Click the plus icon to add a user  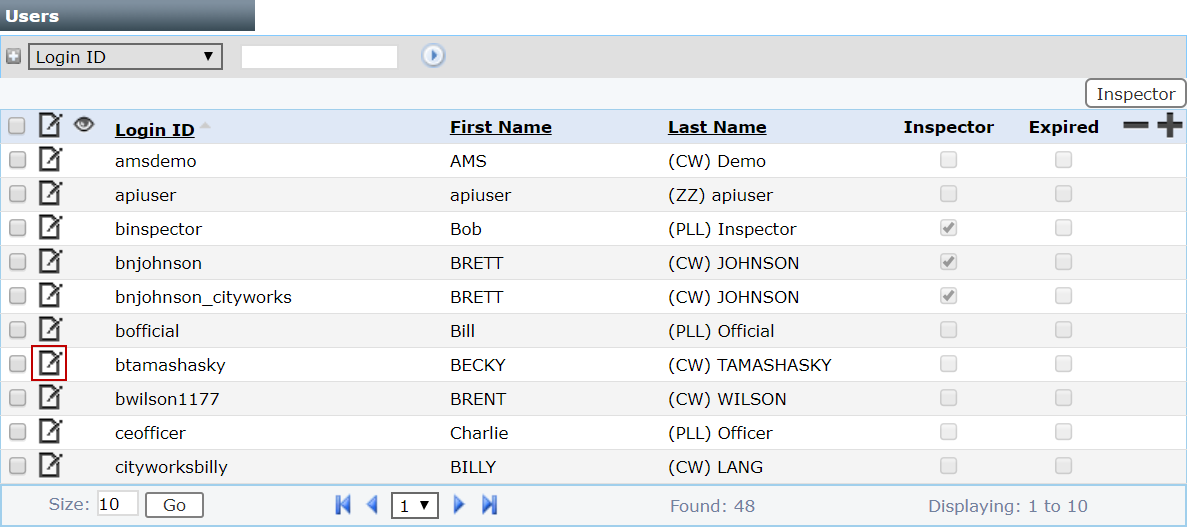tap(1169, 126)
